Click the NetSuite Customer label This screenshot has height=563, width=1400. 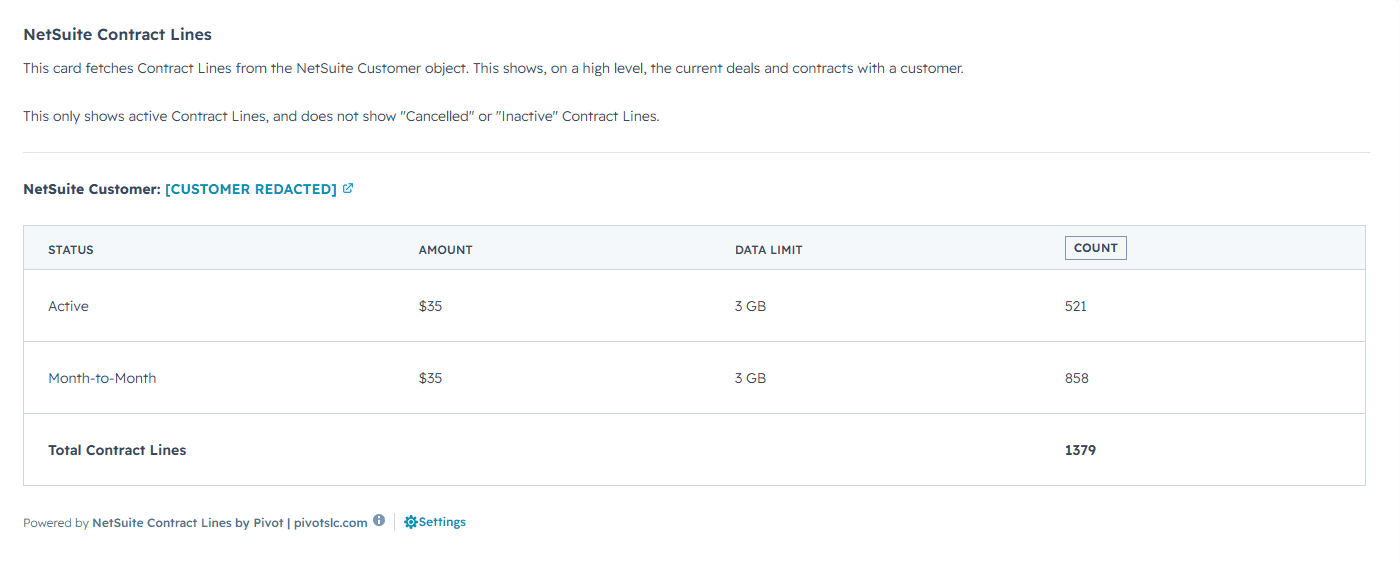tap(92, 189)
